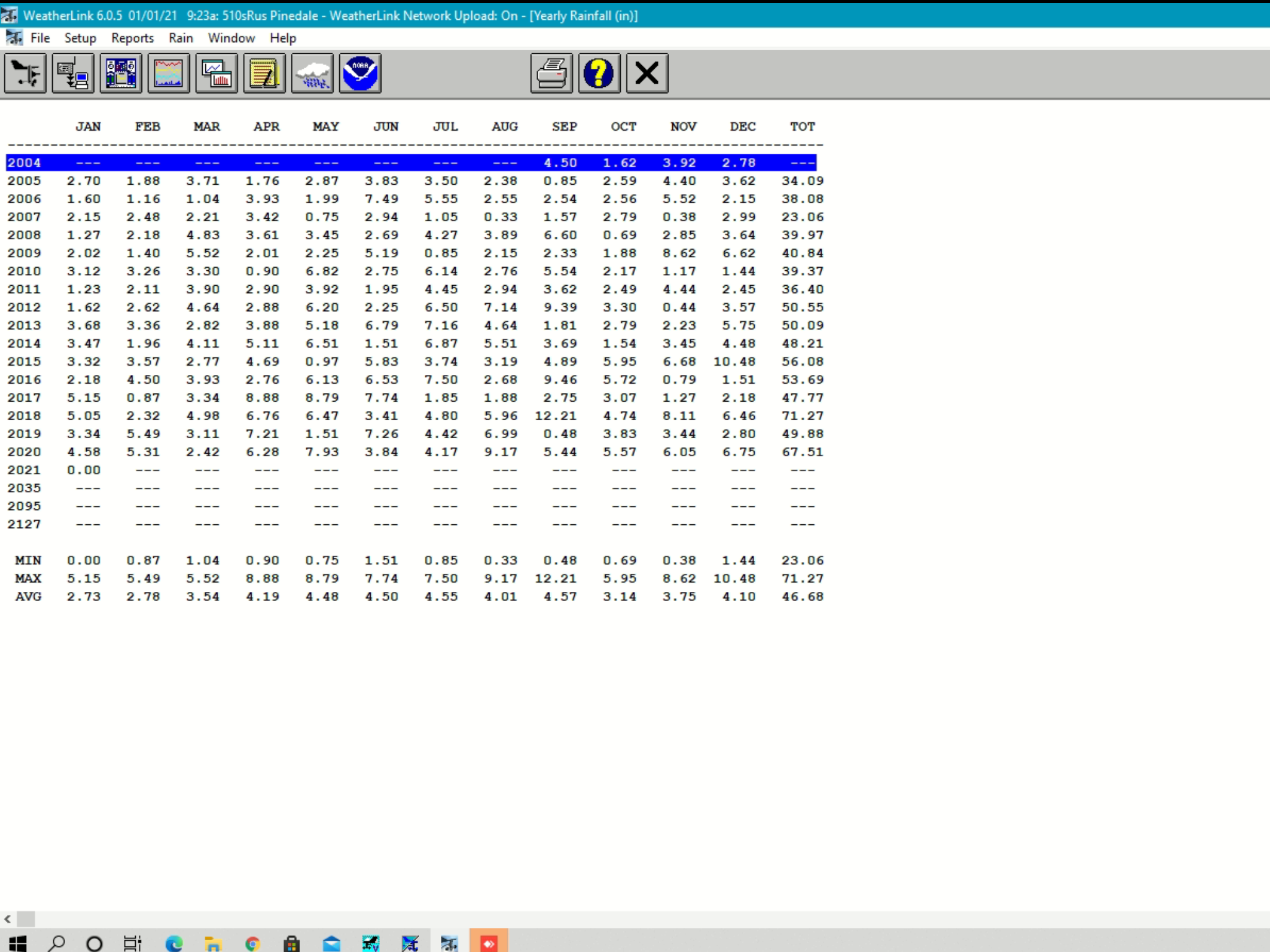Open the Setup menu
The width and height of the screenshot is (1270, 952).
tap(80, 38)
